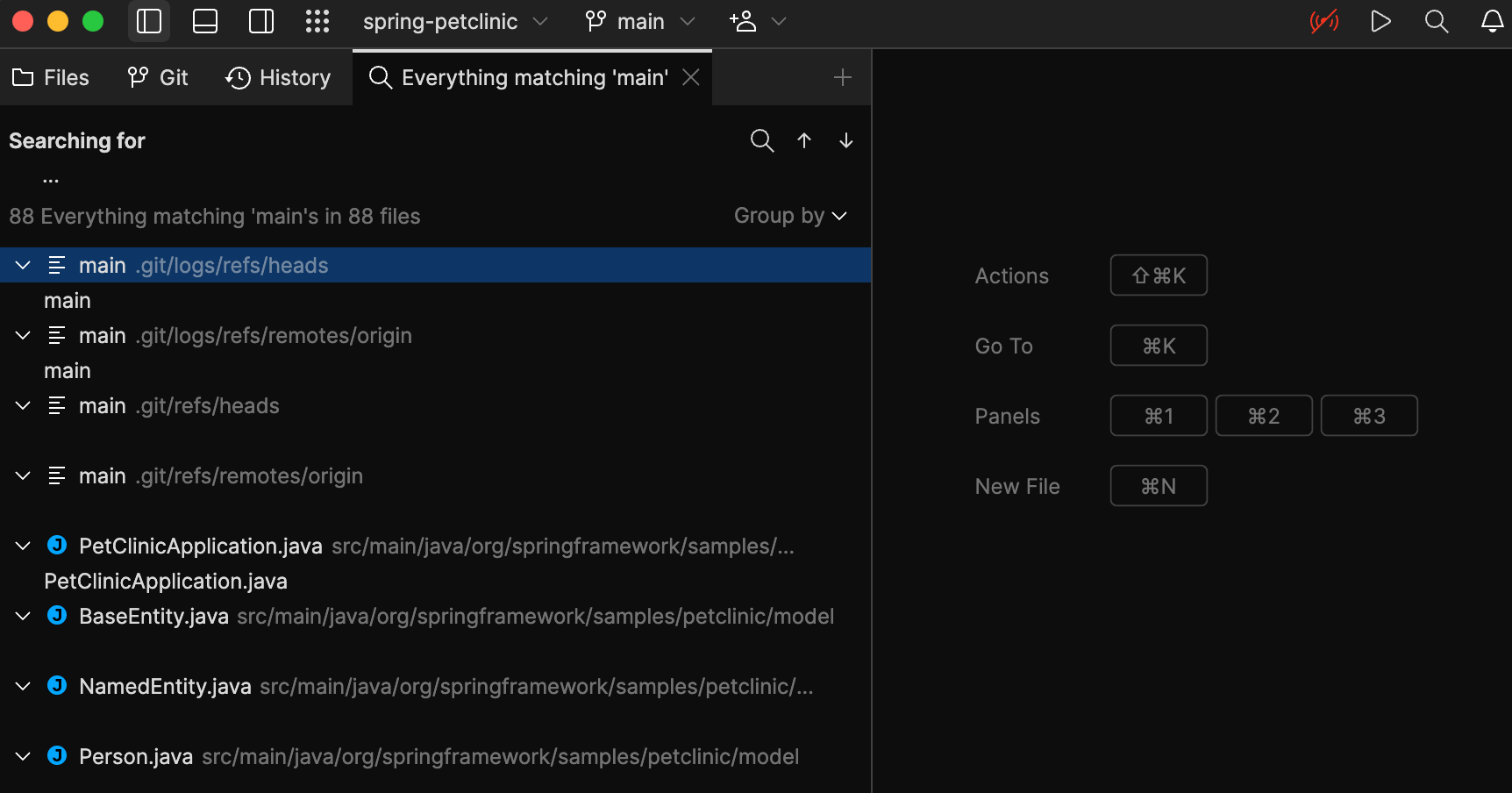The width and height of the screenshot is (1512, 793).
Task: Jump to previous search result arrow
Action: [804, 140]
